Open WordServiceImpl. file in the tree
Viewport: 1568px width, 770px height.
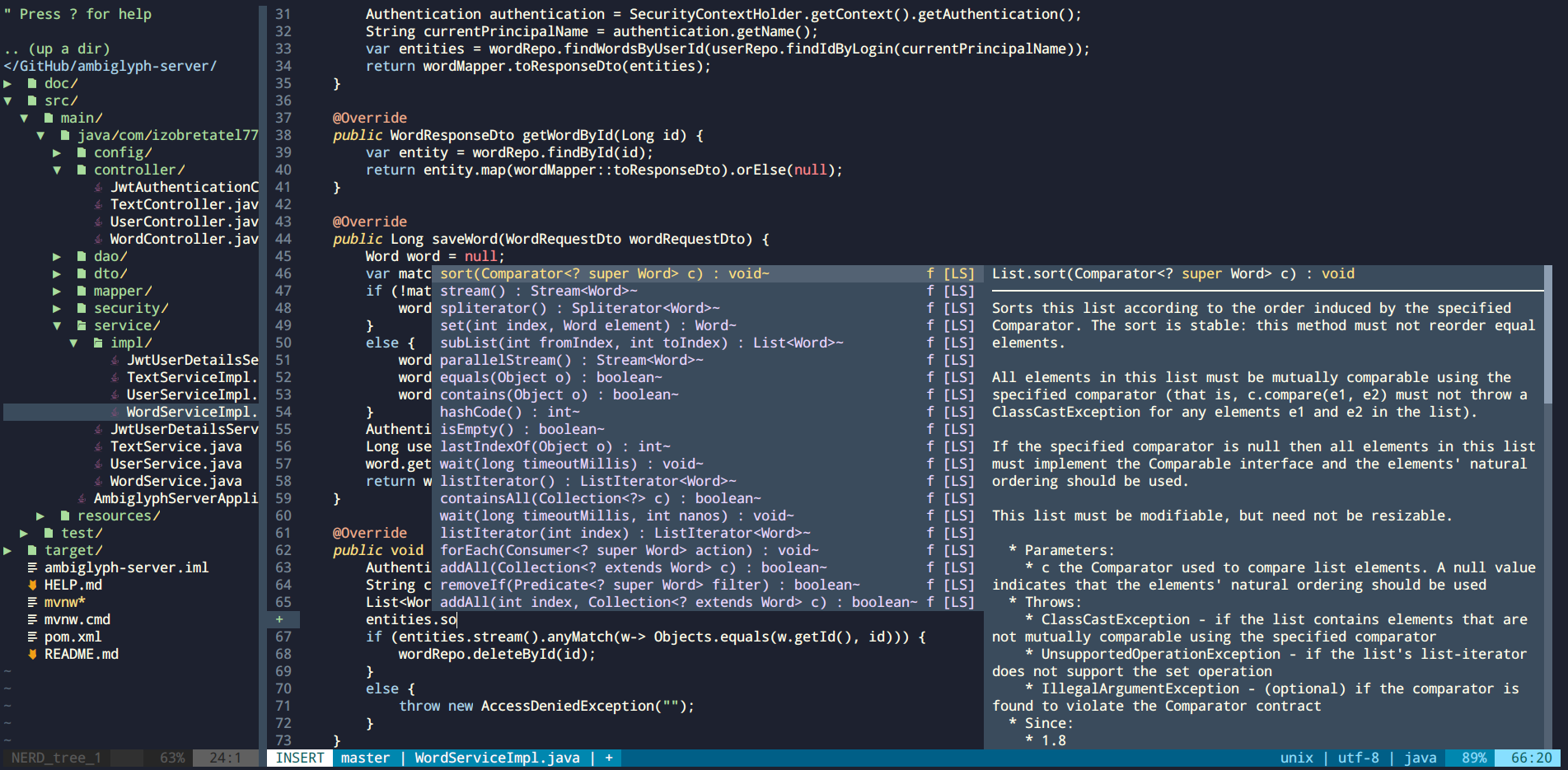tap(192, 412)
